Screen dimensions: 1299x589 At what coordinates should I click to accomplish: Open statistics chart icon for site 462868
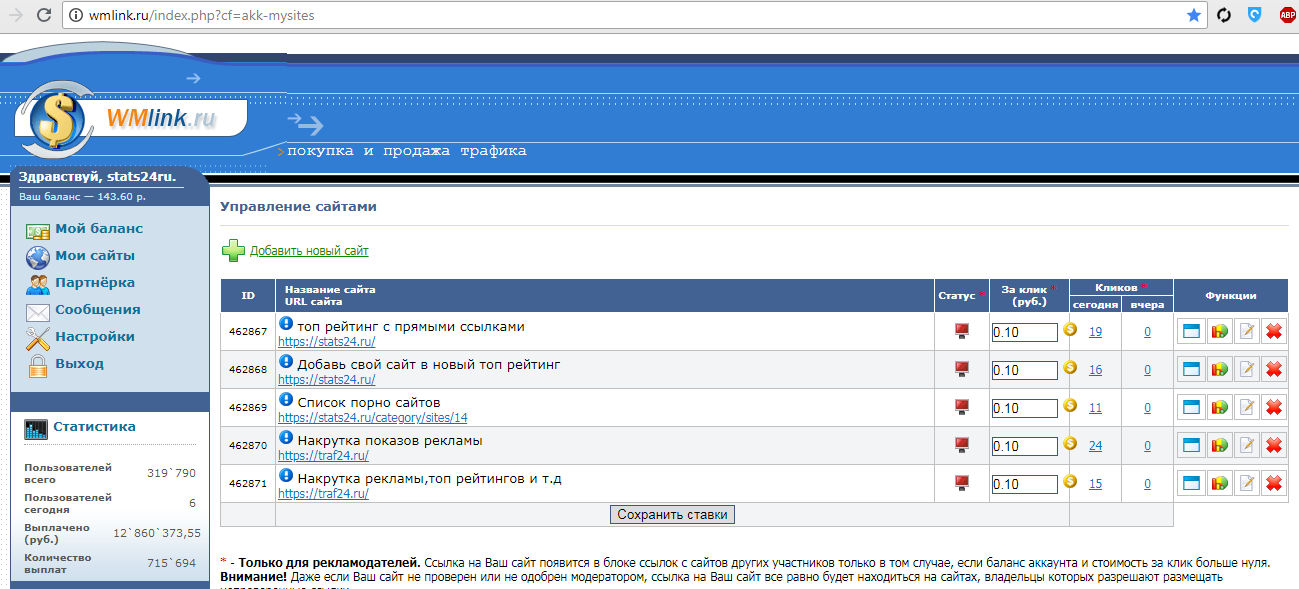click(x=1219, y=370)
